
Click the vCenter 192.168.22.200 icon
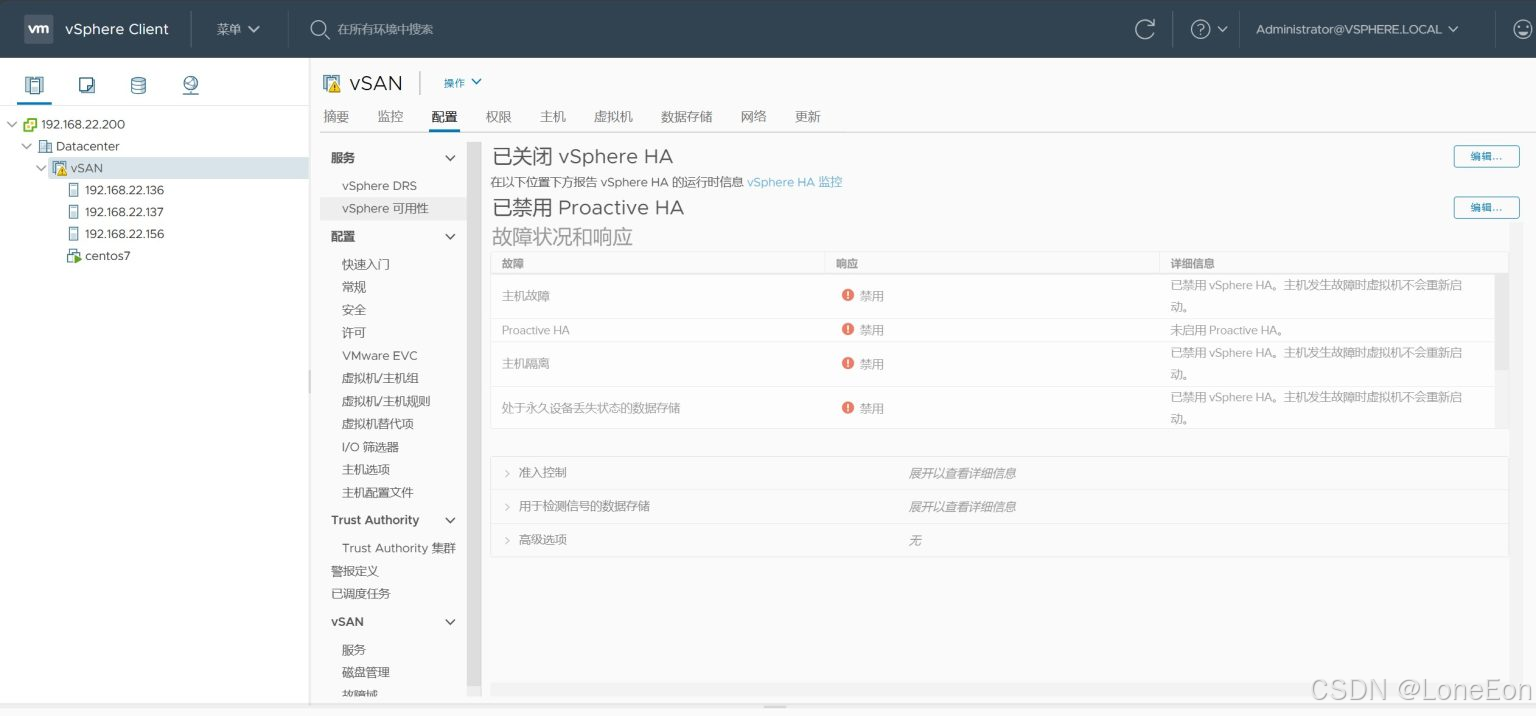click(x=31, y=124)
